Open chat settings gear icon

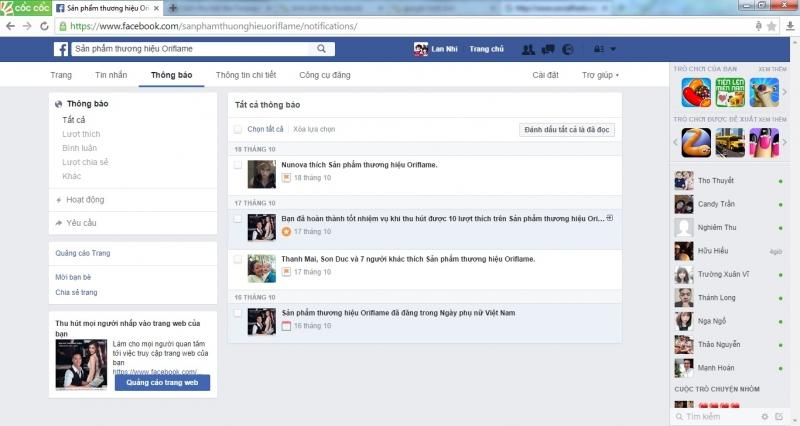click(x=764, y=417)
